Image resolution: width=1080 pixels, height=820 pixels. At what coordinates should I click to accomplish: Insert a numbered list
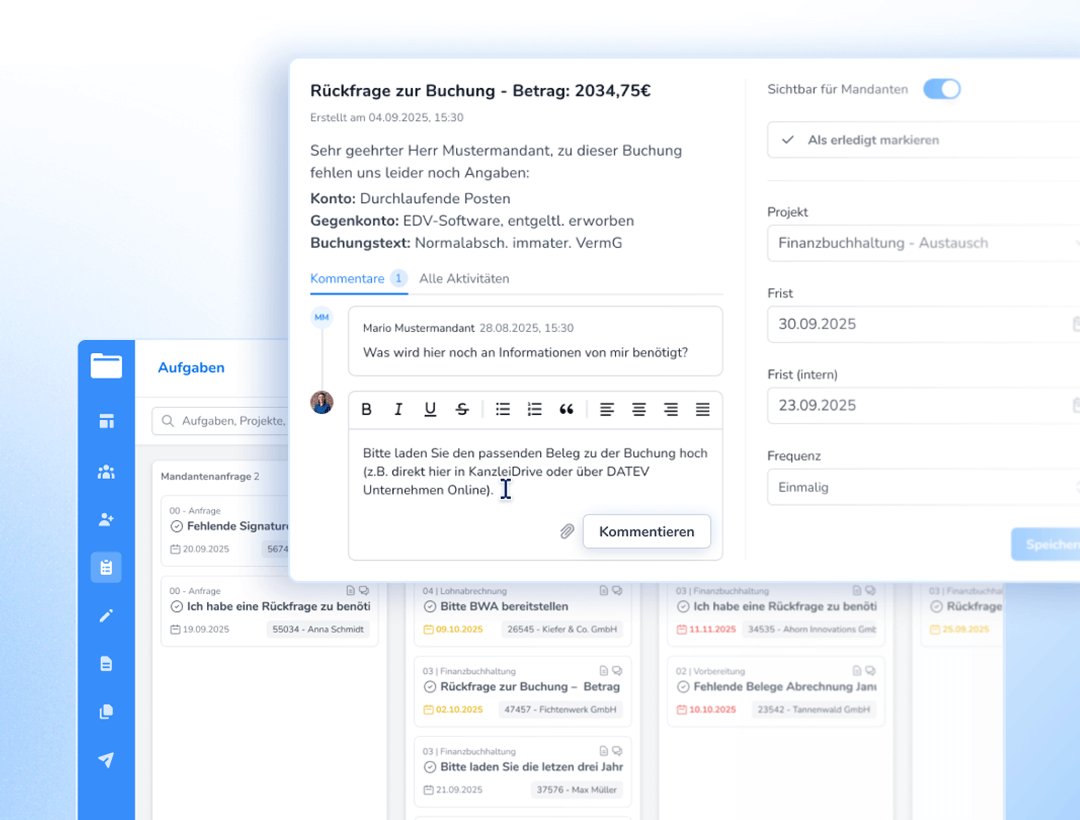535,409
